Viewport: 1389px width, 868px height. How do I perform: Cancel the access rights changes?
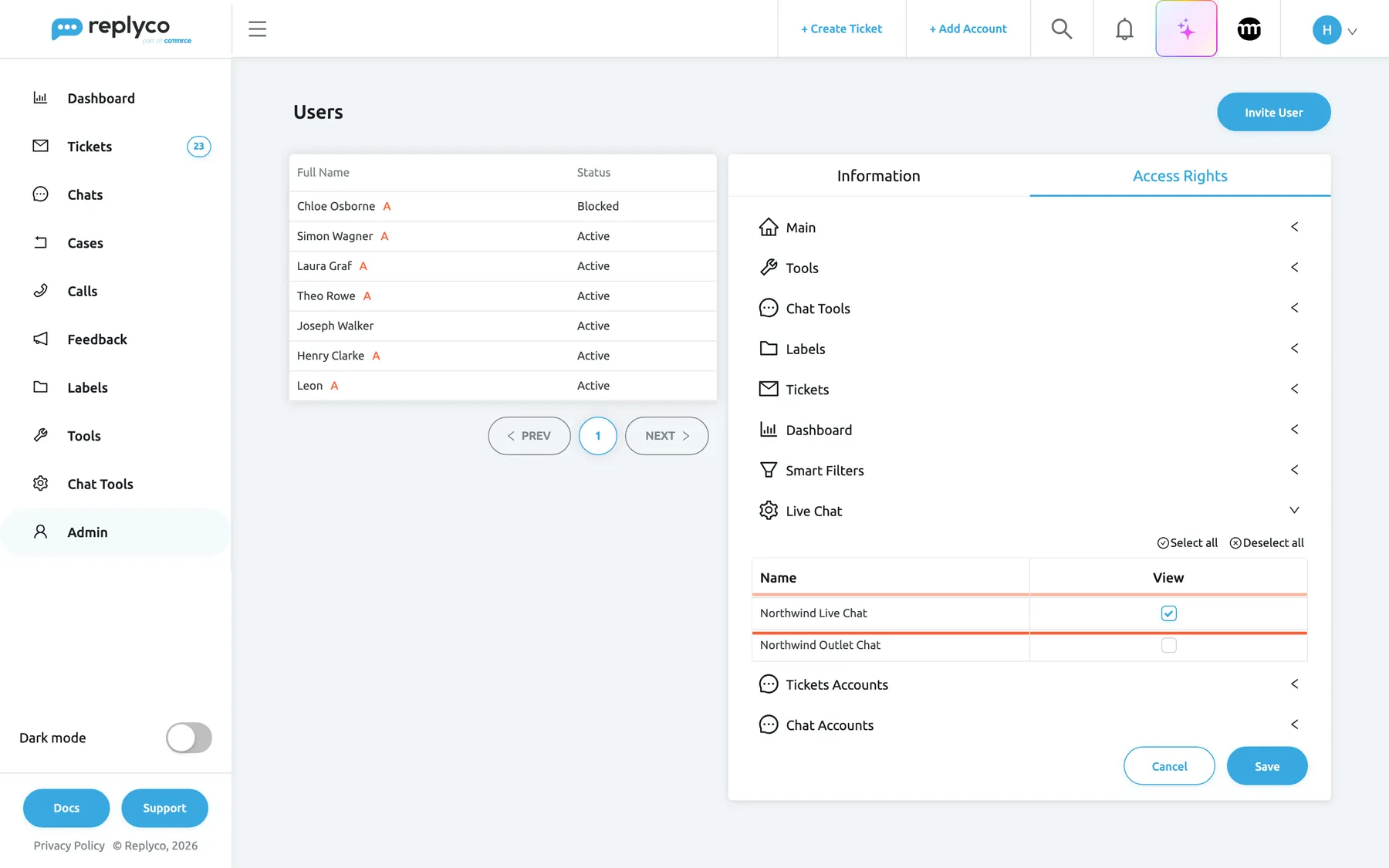[x=1169, y=766]
